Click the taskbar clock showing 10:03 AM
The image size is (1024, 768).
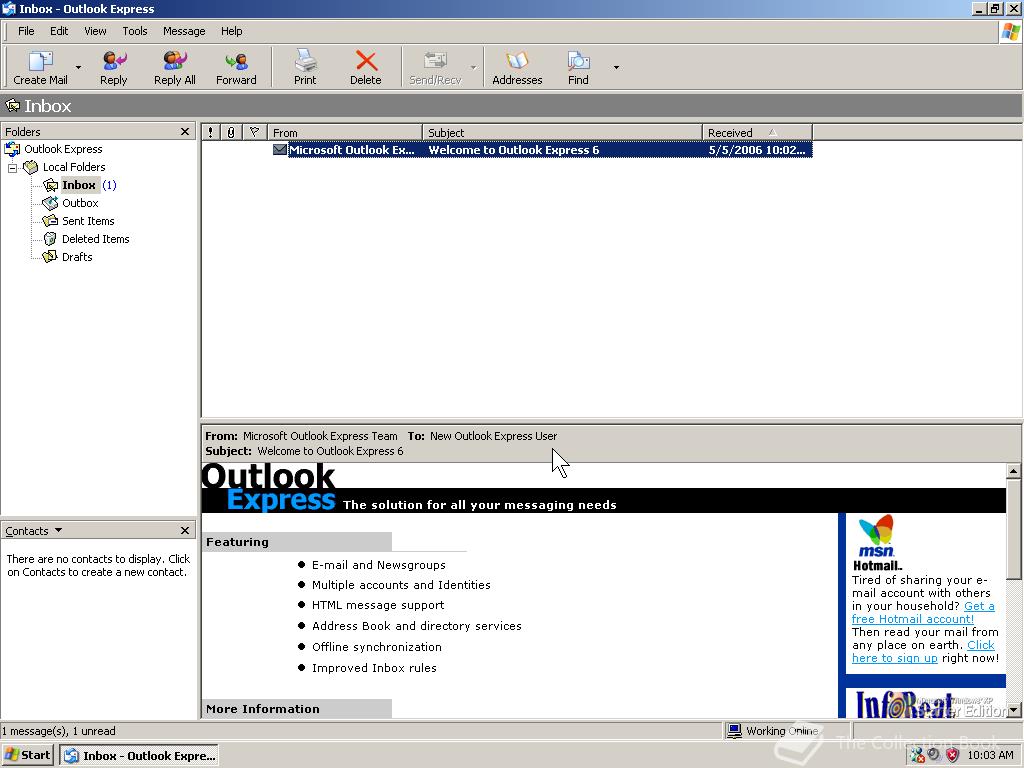click(x=990, y=756)
